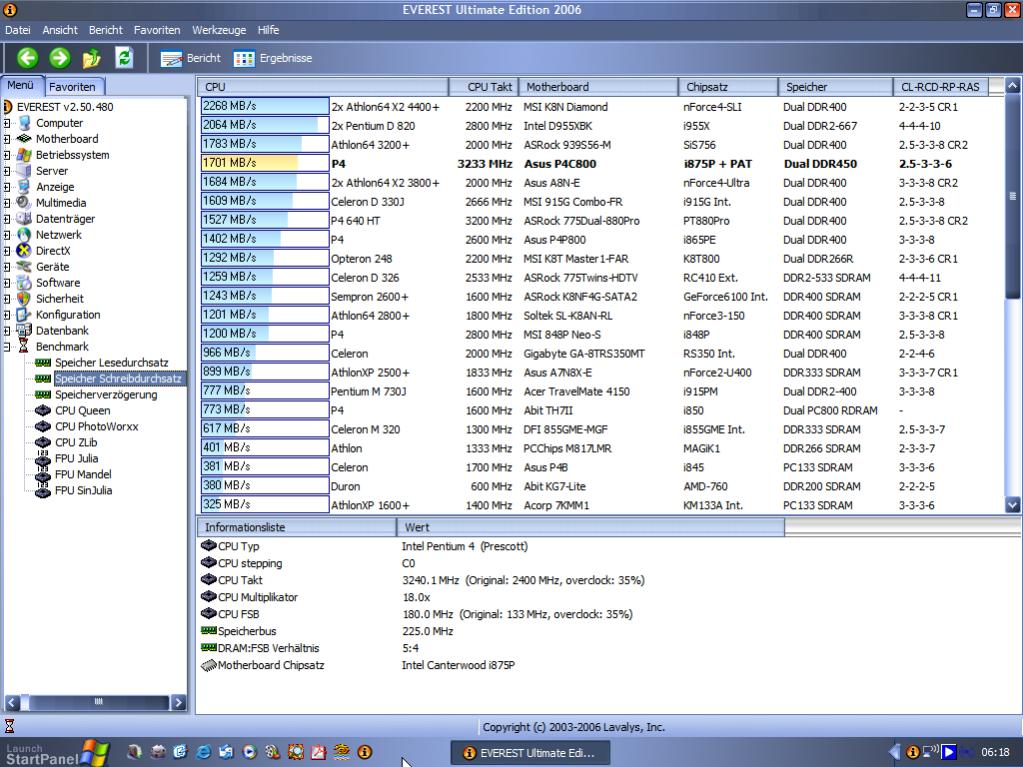Select CPU Queen benchmark in tree

82,410
